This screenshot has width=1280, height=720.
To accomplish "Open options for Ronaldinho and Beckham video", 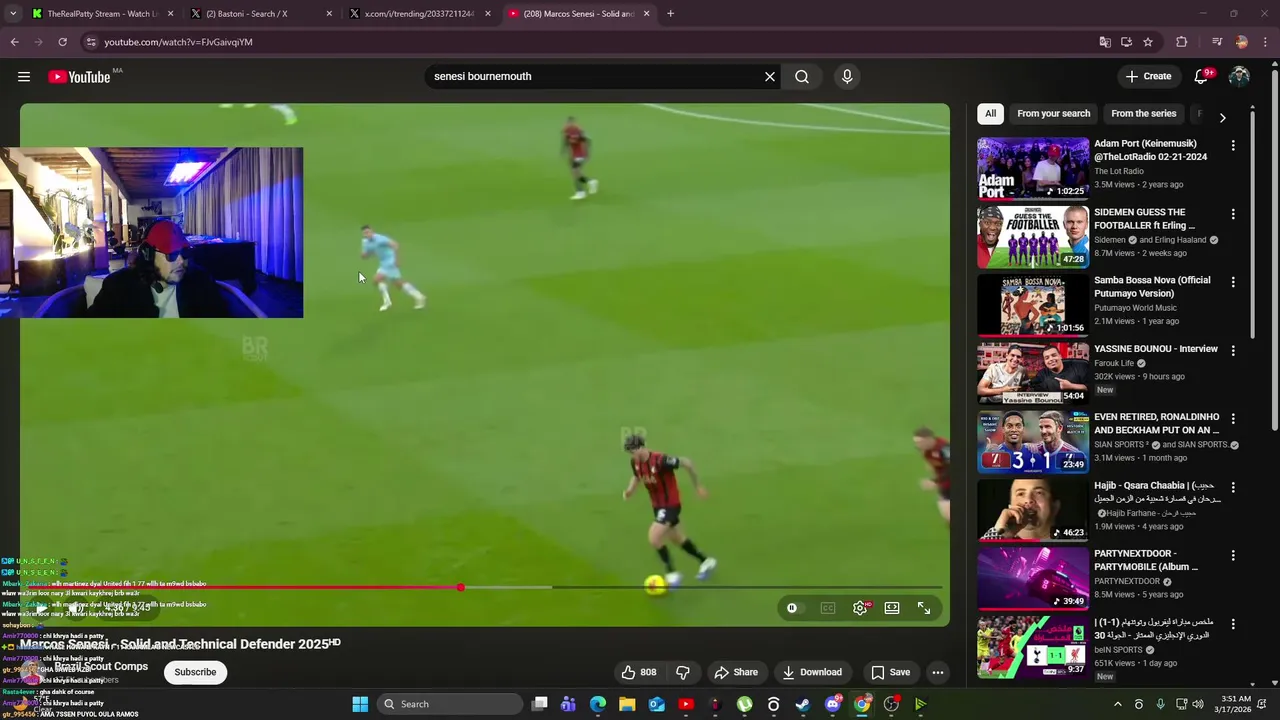I will point(1233,419).
